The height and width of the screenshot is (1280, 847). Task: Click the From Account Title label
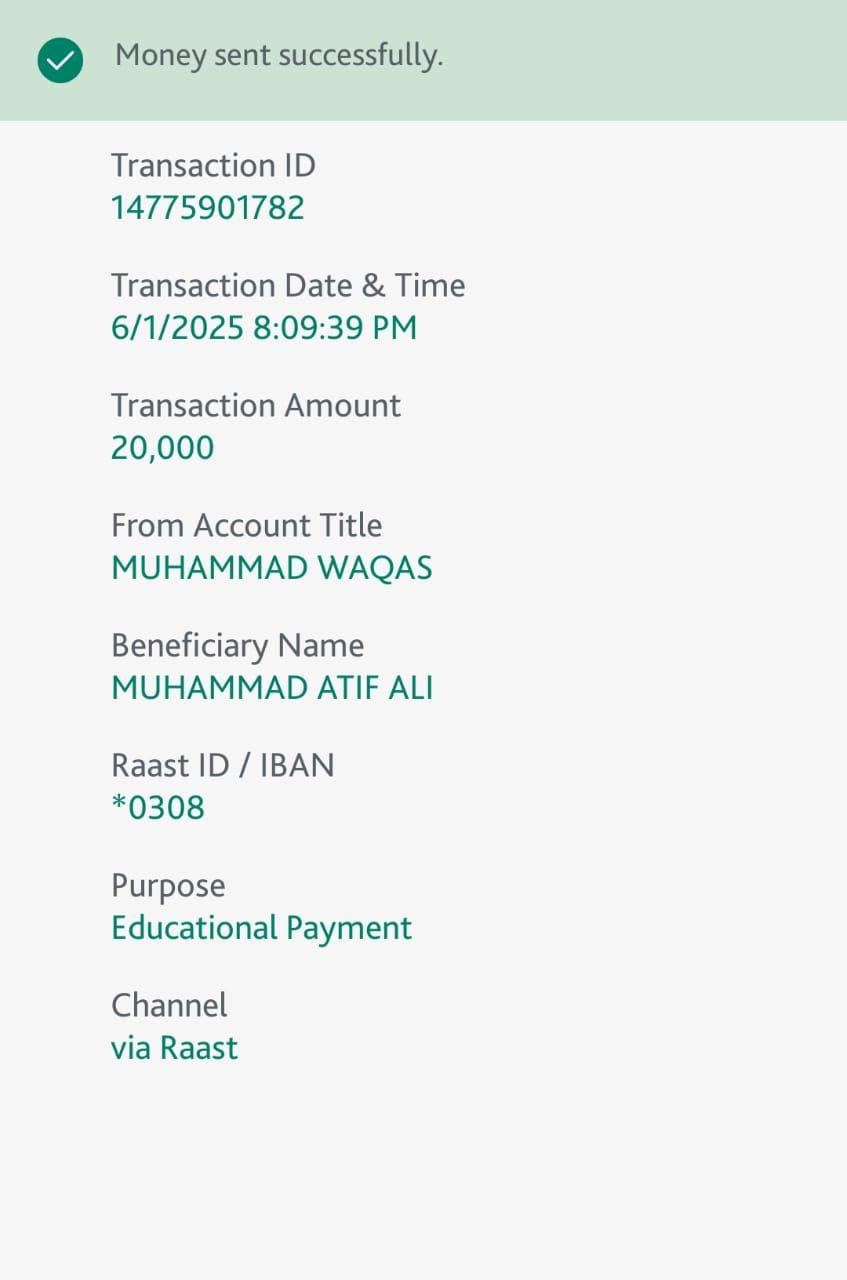(x=246, y=526)
